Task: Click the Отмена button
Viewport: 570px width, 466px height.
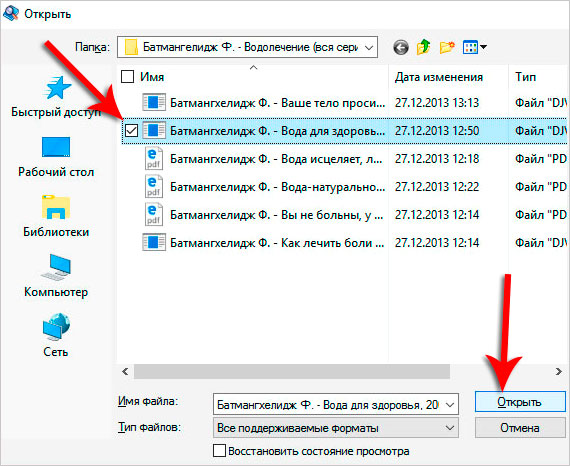Action: point(520,428)
